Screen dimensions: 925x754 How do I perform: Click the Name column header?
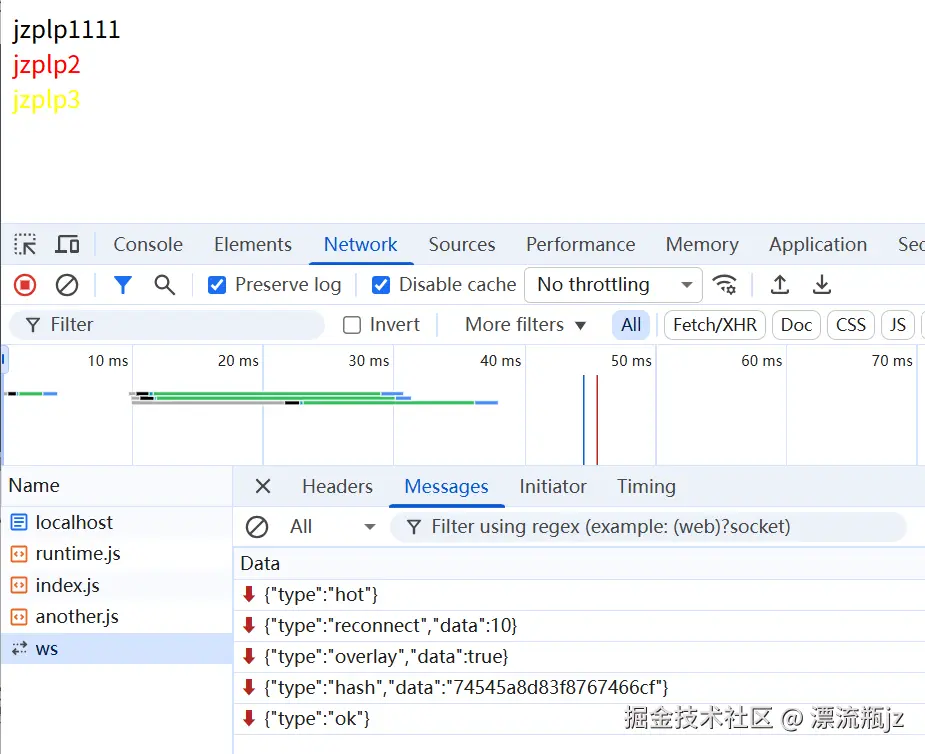tap(117, 486)
